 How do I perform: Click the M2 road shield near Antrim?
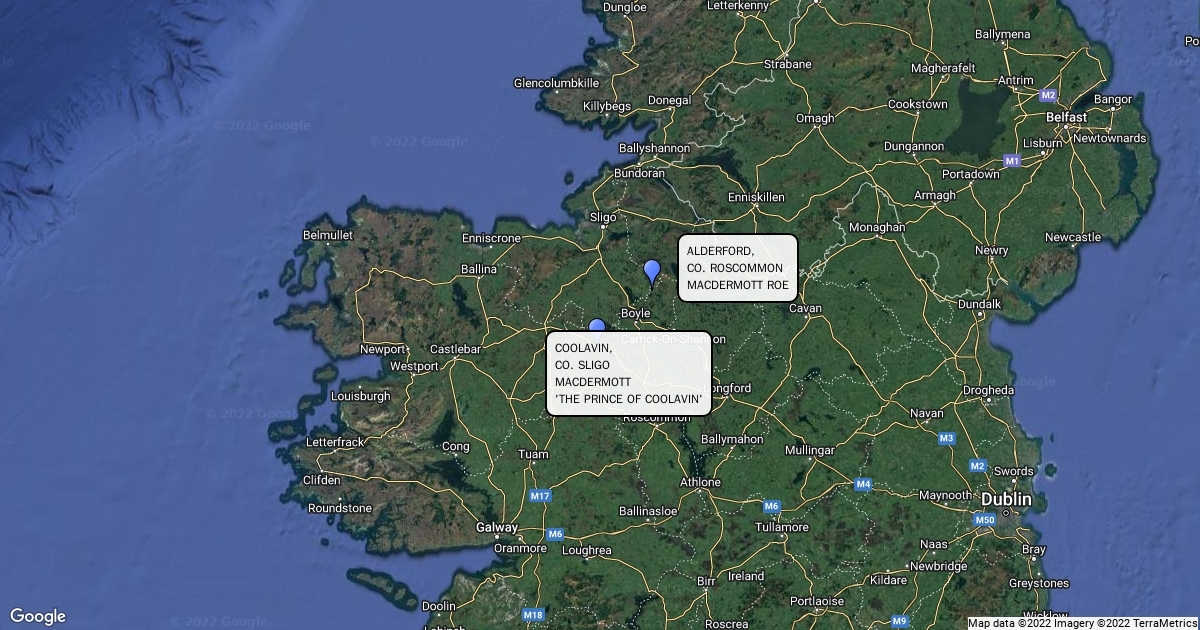tap(1048, 95)
